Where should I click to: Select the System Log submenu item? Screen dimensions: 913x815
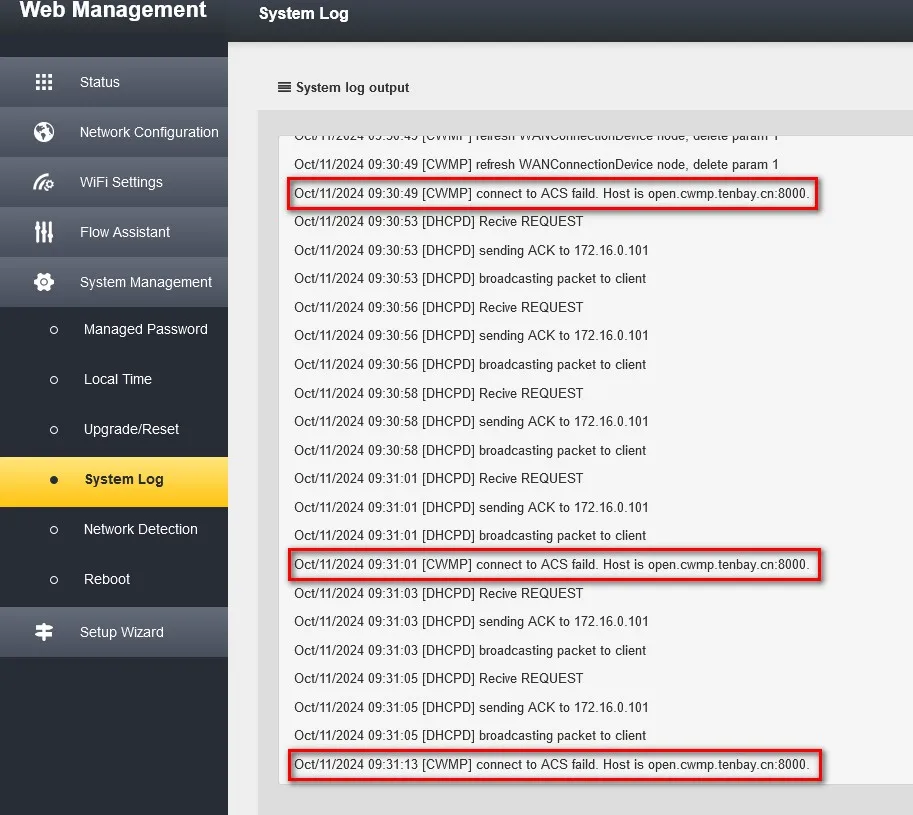tap(114, 482)
